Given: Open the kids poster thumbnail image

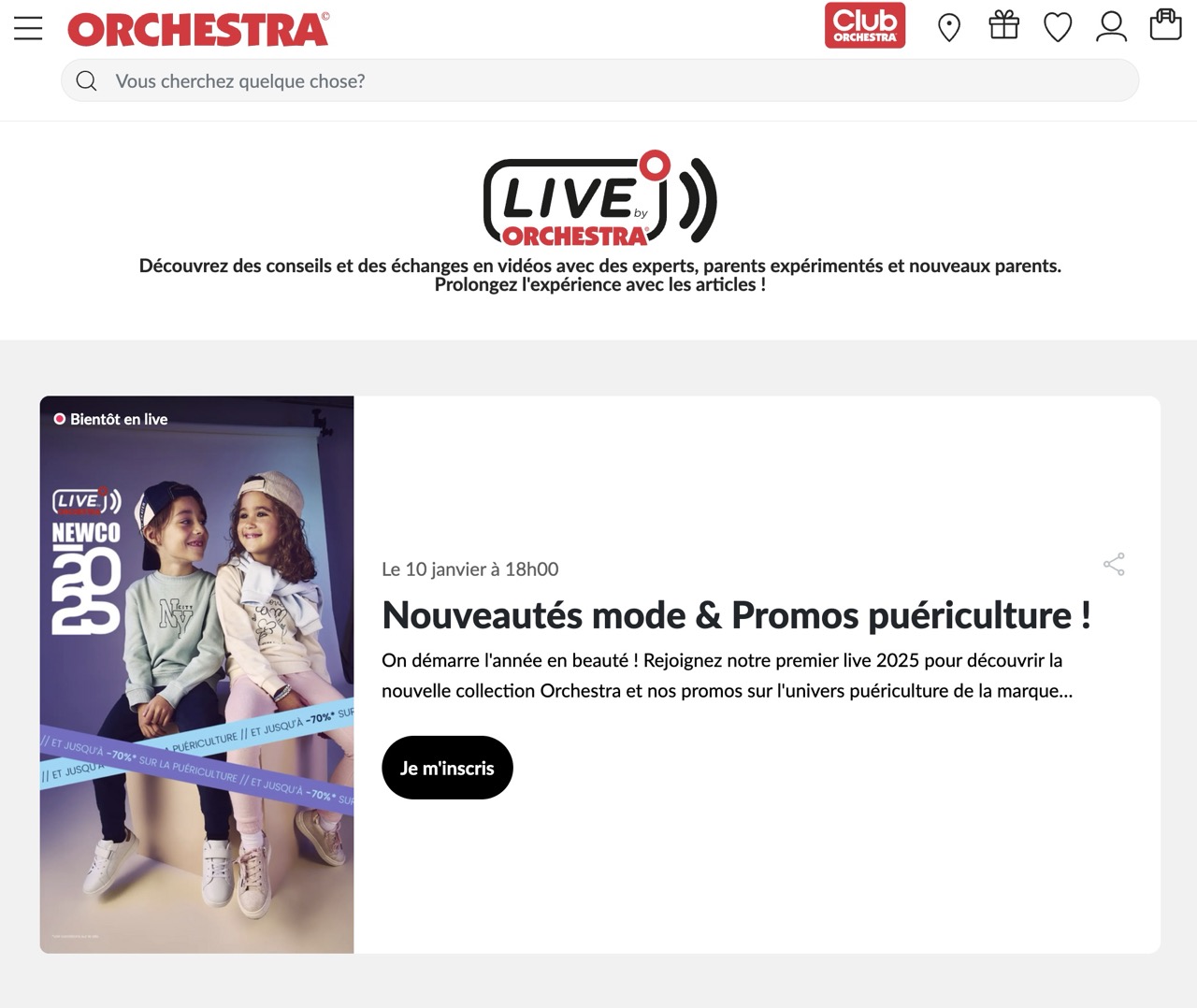Looking at the screenshot, I should coord(196,674).
